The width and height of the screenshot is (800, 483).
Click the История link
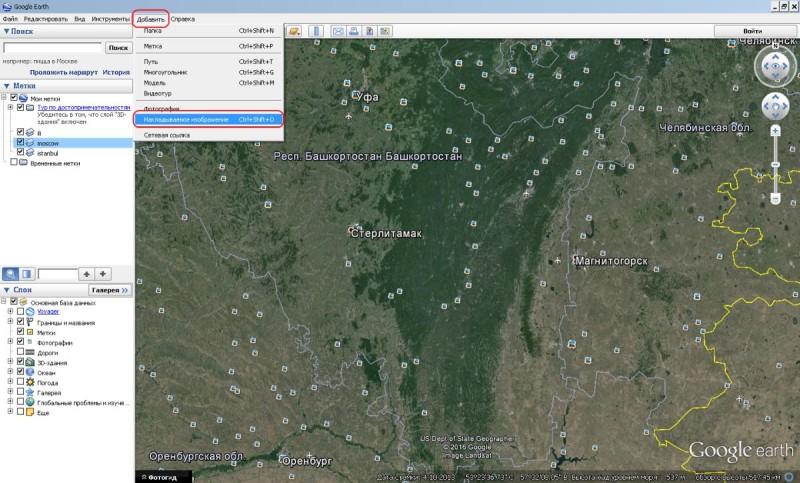(x=116, y=72)
